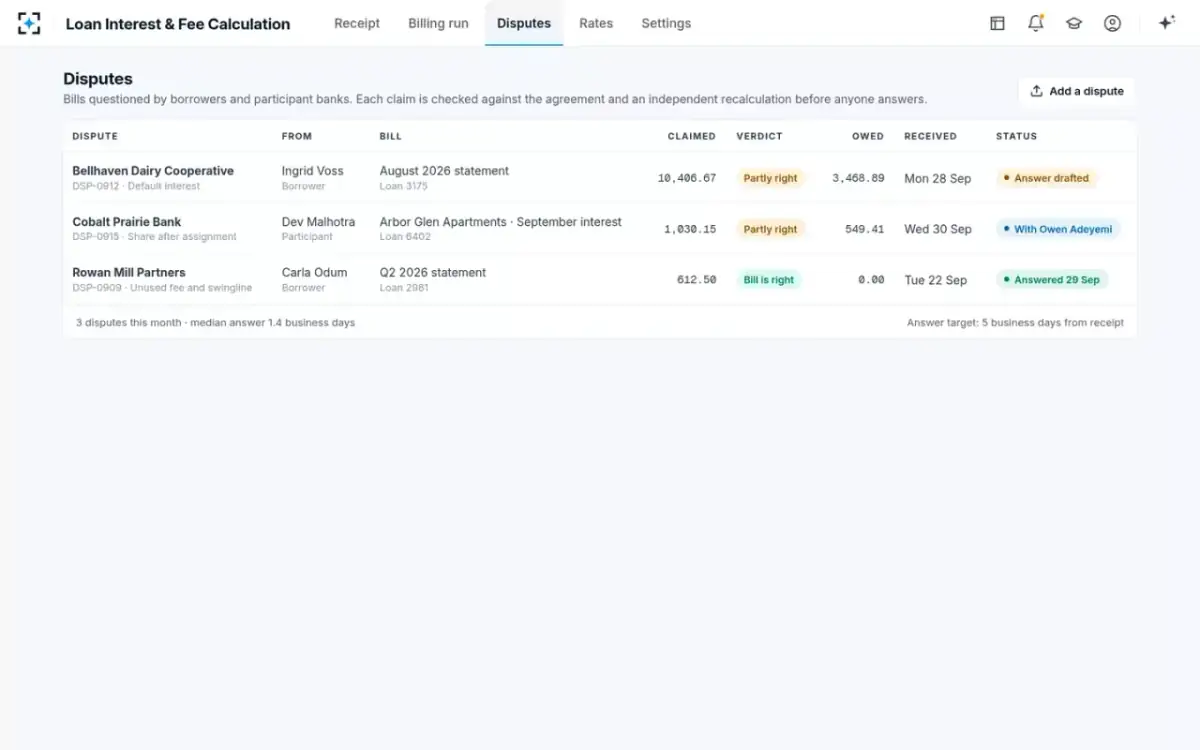Click received date Wed 30 Sep

[x=938, y=229]
